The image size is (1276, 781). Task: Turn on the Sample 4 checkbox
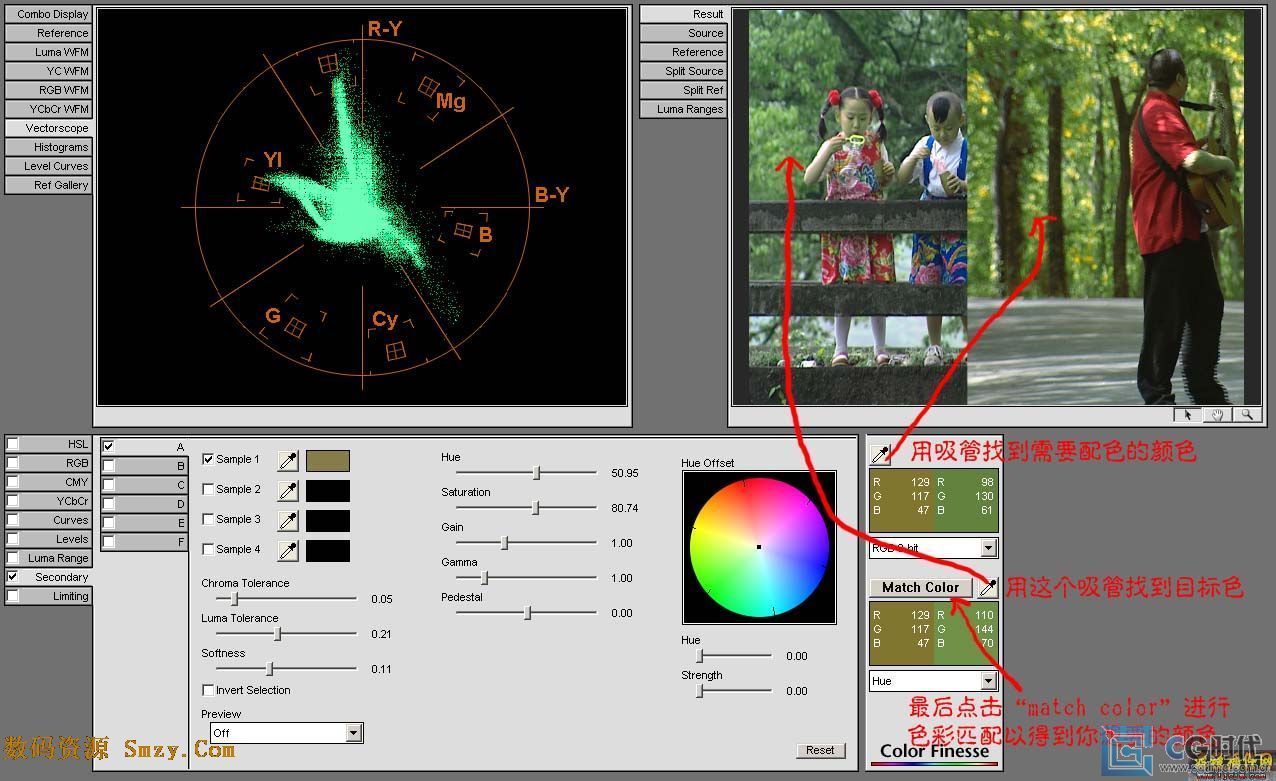coord(208,549)
